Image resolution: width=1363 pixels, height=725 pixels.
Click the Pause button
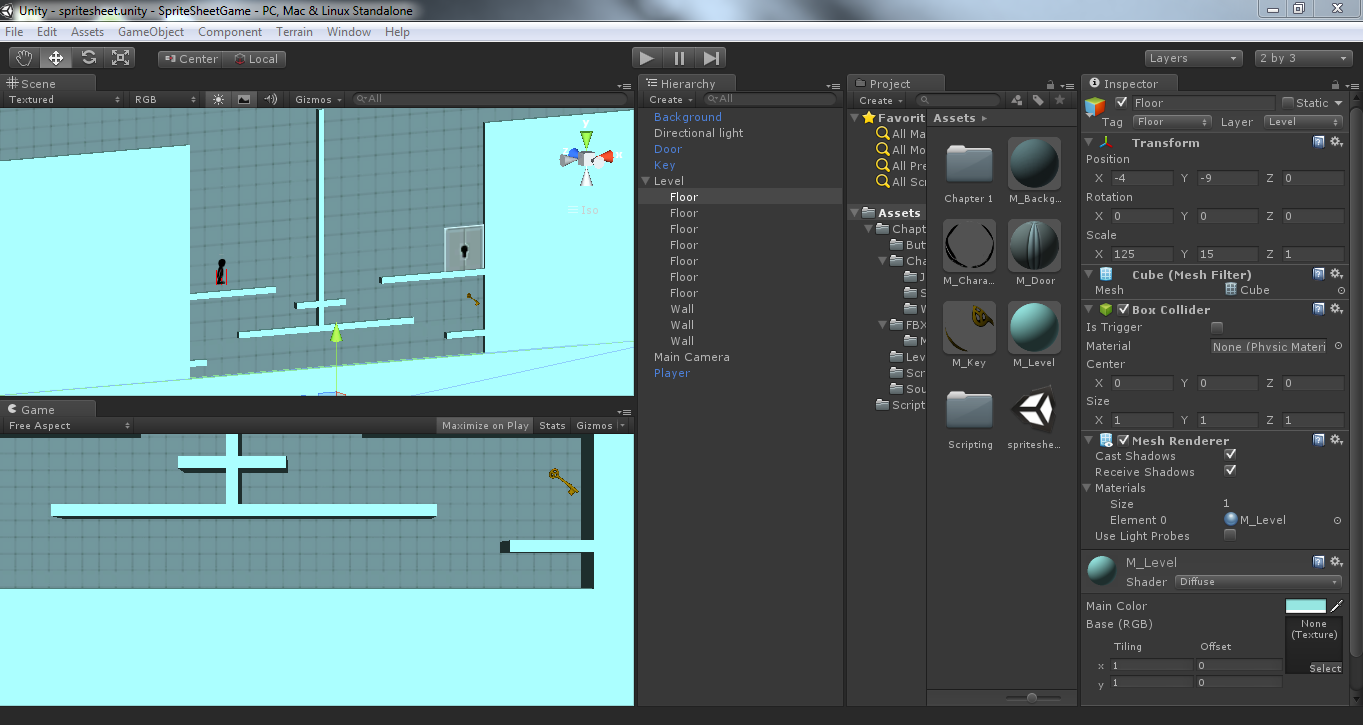(679, 59)
